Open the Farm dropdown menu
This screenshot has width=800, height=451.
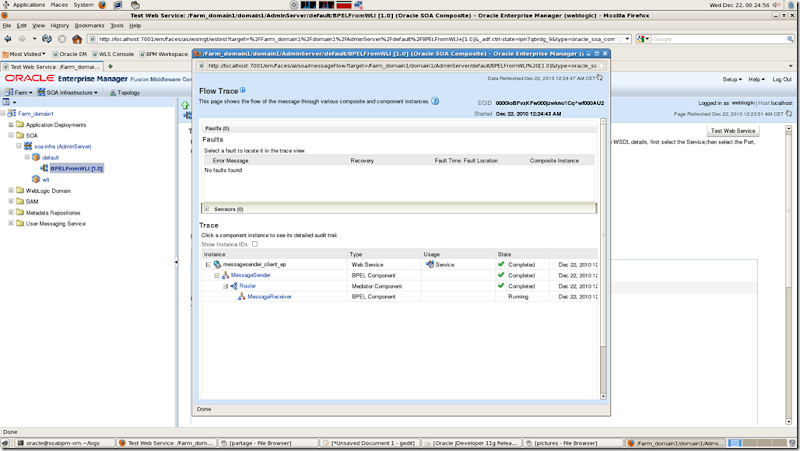click(18, 92)
